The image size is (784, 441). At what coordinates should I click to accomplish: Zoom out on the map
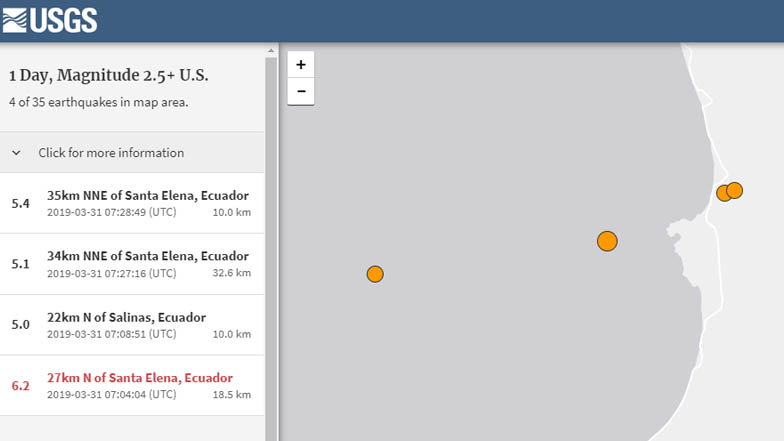(x=301, y=91)
